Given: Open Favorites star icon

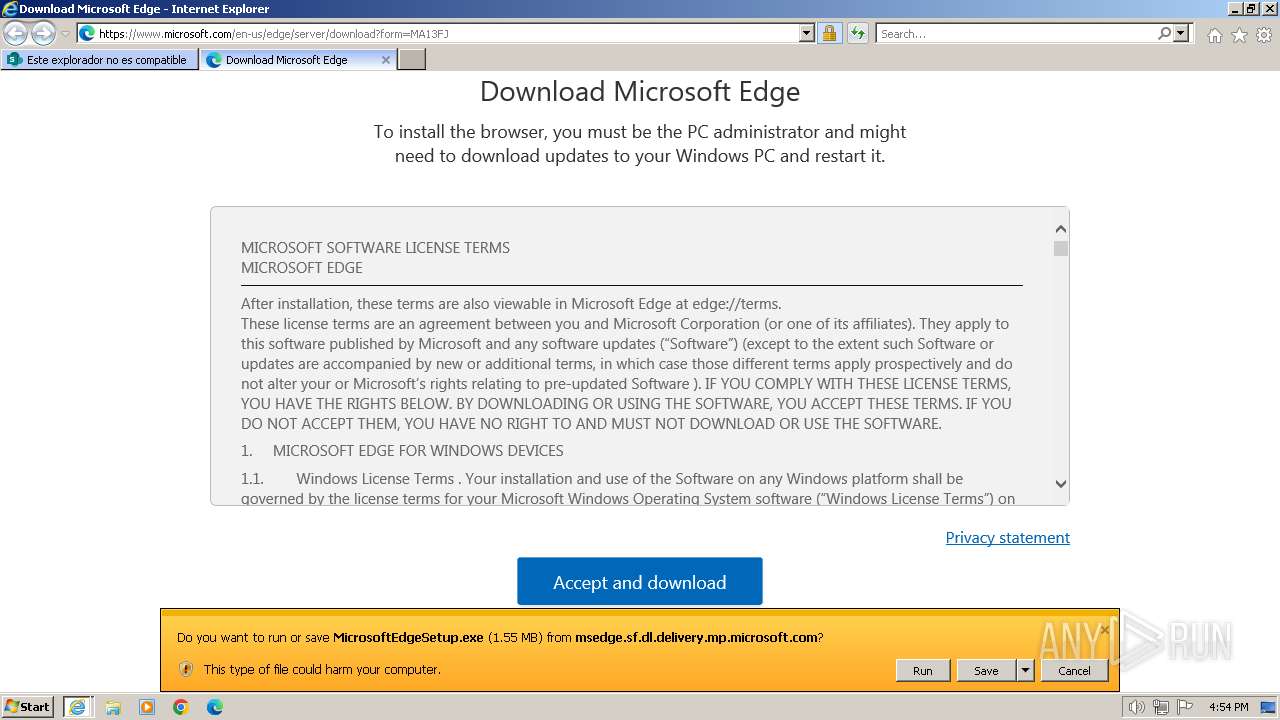Looking at the screenshot, I should pyautogui.click(x=1239, y=35).
